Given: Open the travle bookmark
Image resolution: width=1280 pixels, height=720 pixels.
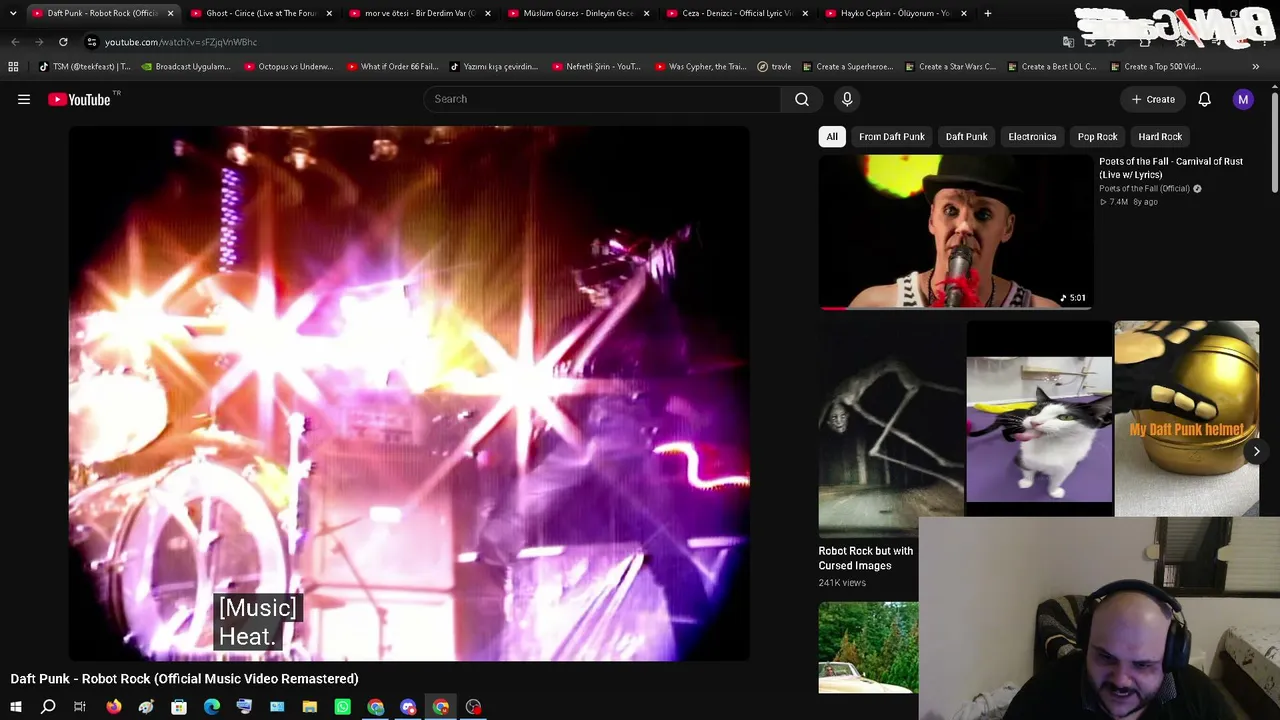Looking at the screenshot, I should pyautogui.click(x=774, y=67).
